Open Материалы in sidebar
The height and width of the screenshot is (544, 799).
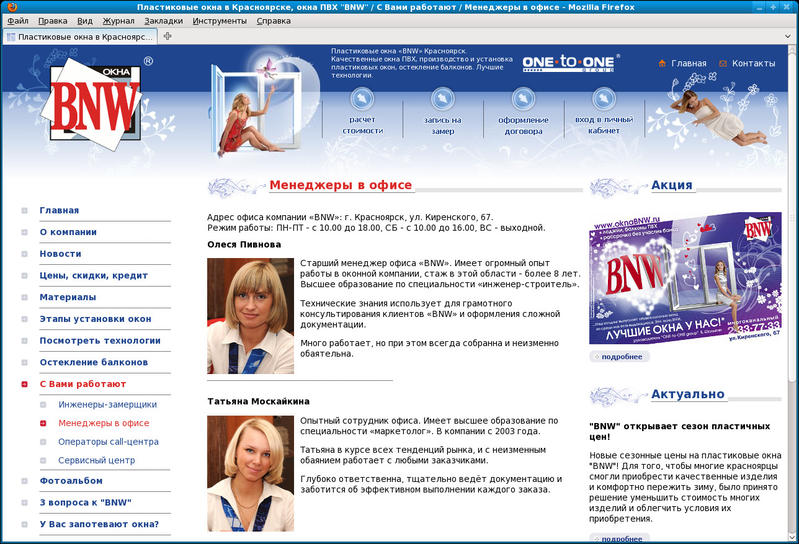68,297
